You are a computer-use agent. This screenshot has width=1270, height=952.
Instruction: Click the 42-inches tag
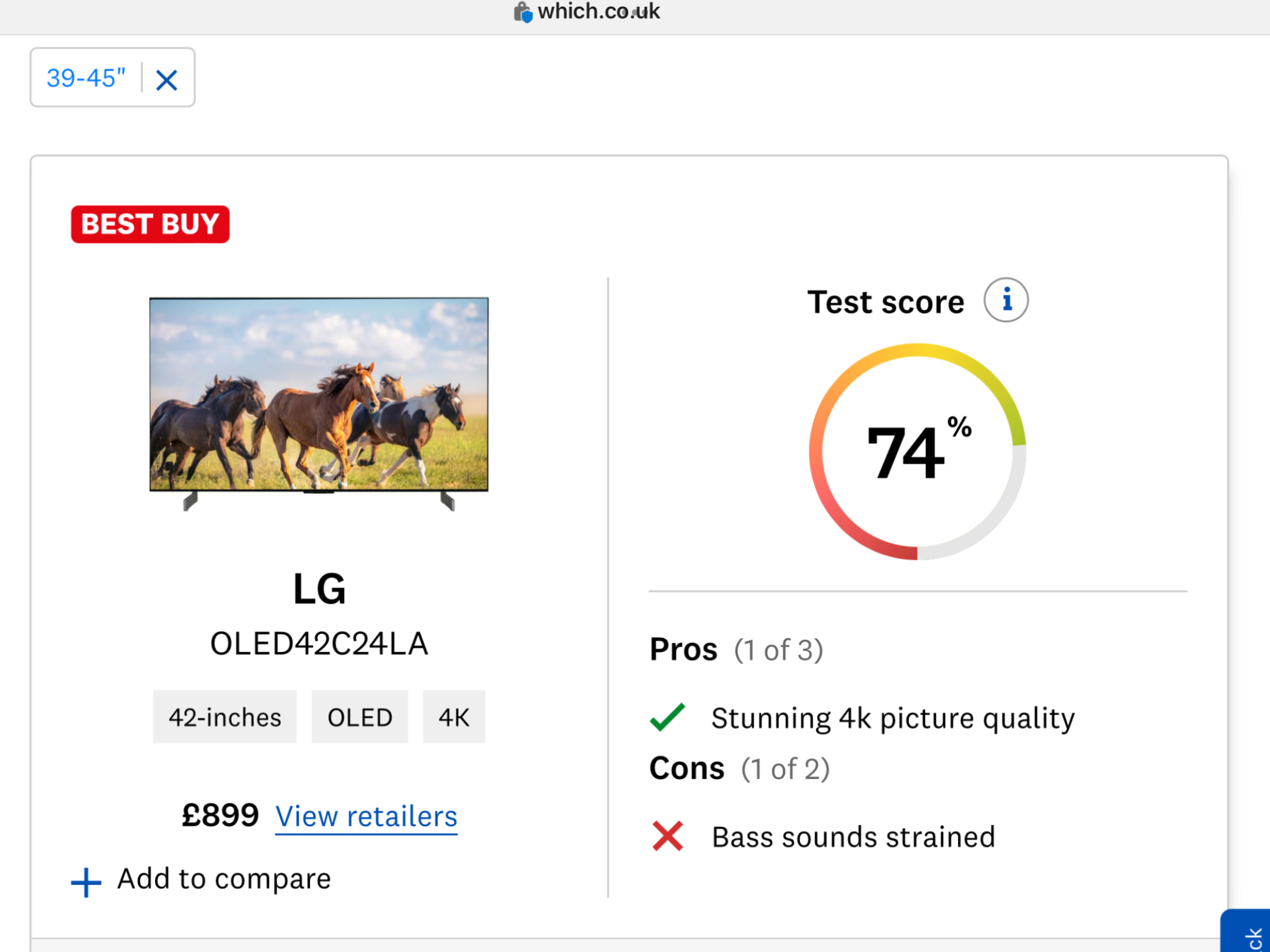coord(224,717)
